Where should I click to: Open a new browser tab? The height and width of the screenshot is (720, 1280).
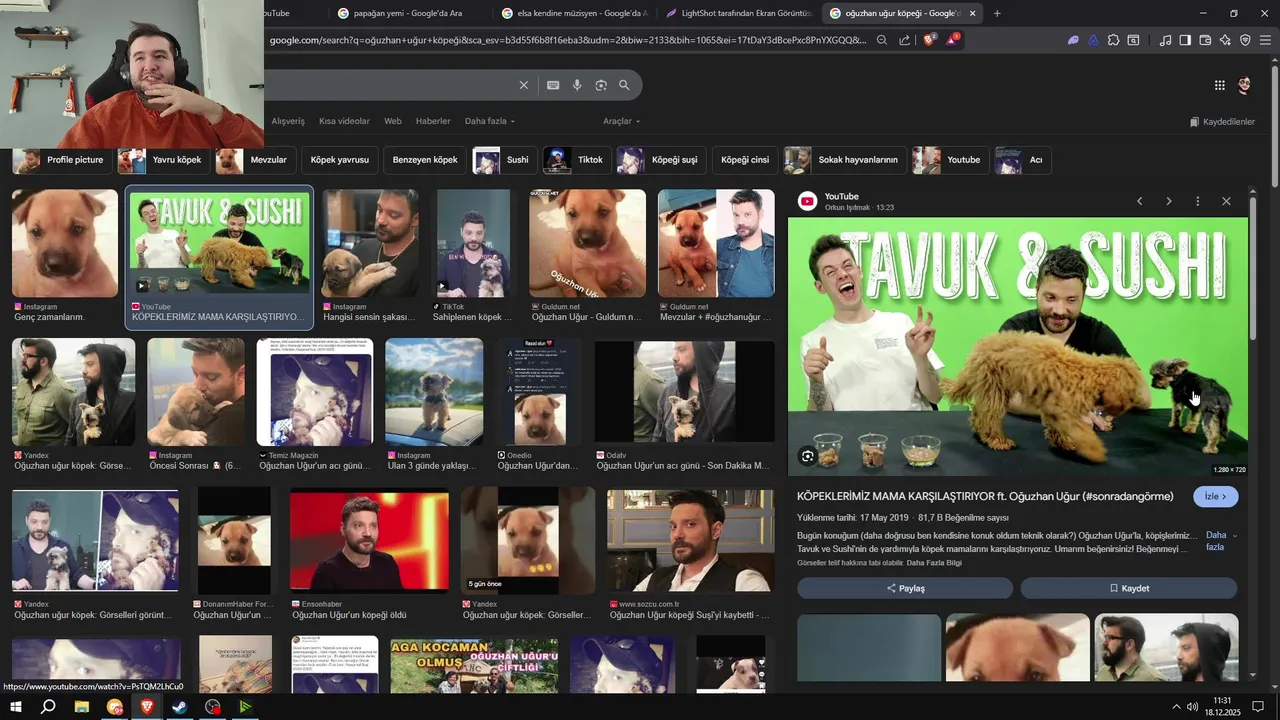997,13
